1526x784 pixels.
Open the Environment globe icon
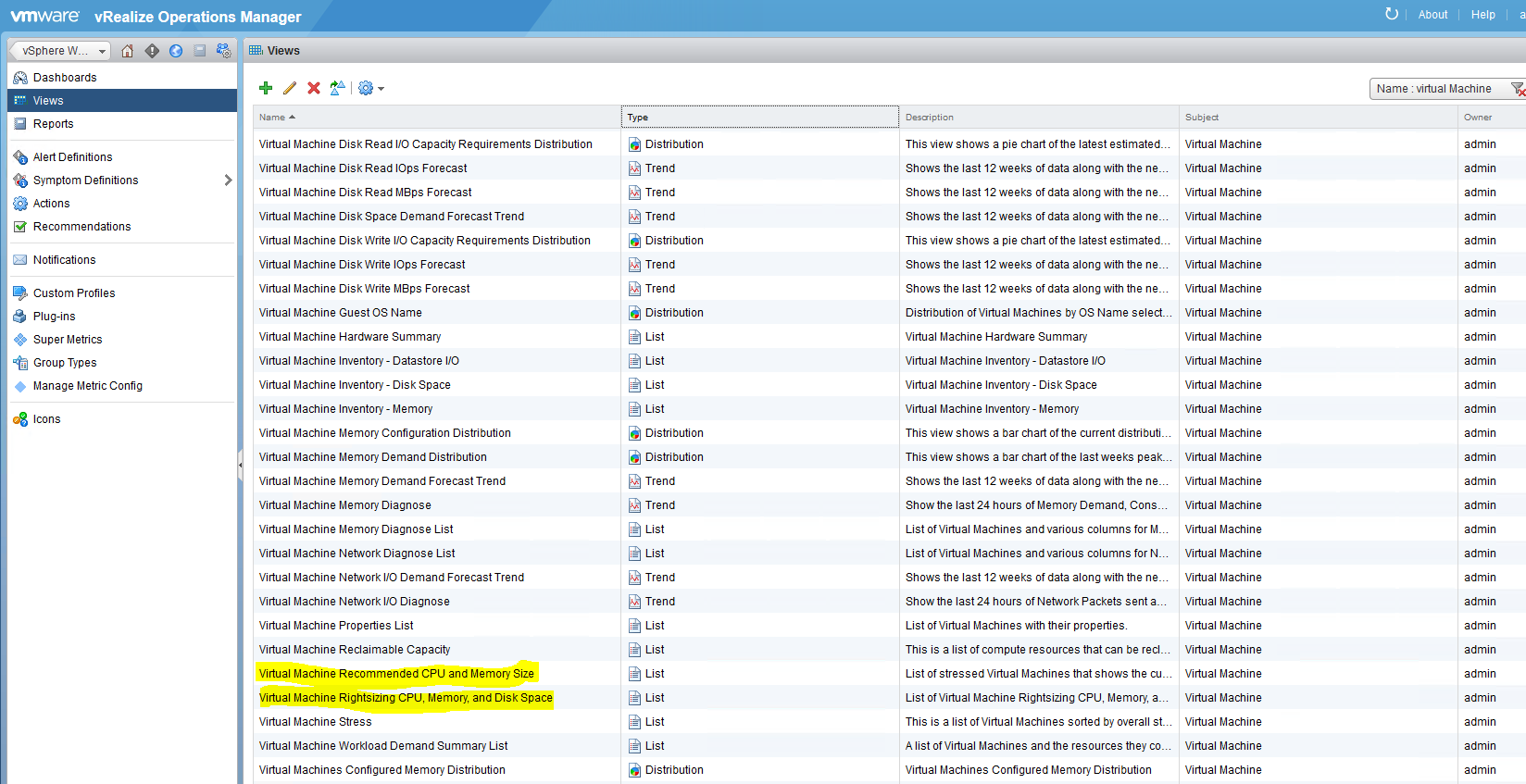click(x=176, y=51)
